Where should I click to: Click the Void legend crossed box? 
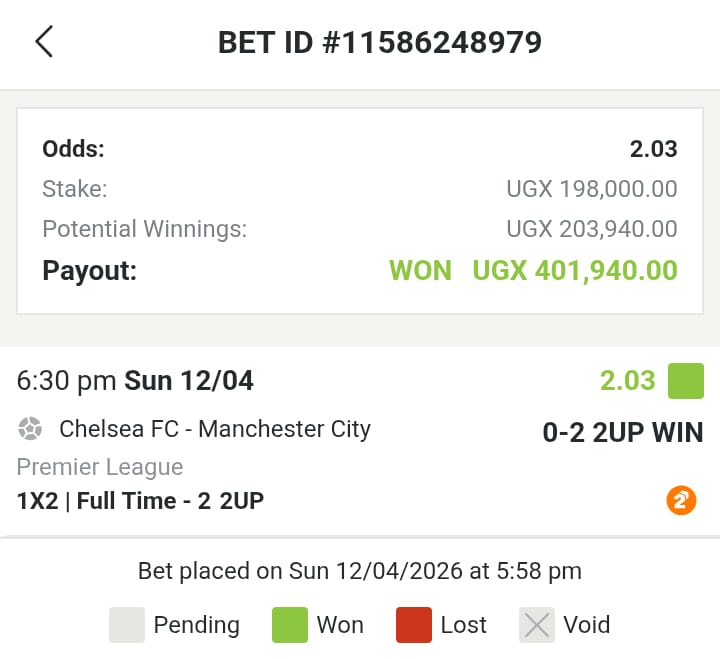pos(537,625)
